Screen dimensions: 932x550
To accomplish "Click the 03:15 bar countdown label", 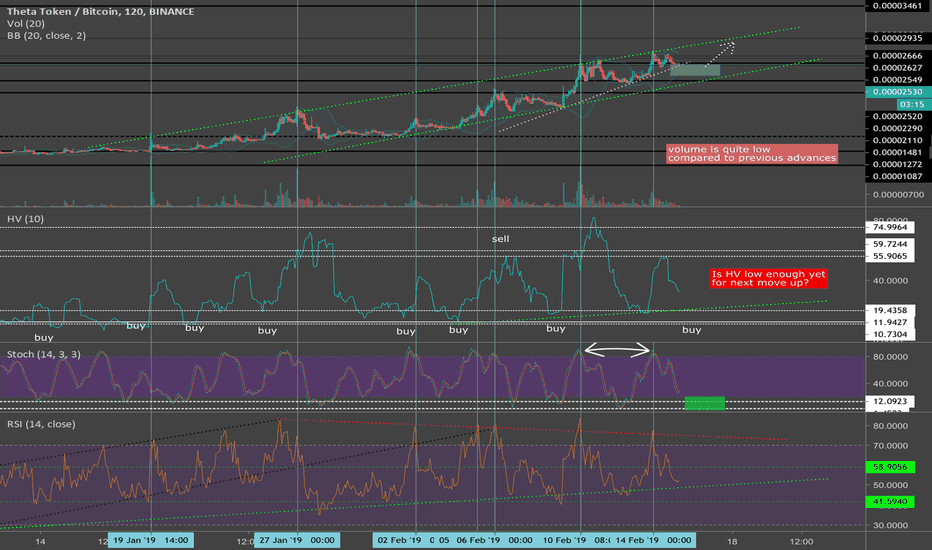I will pos(911,104).
